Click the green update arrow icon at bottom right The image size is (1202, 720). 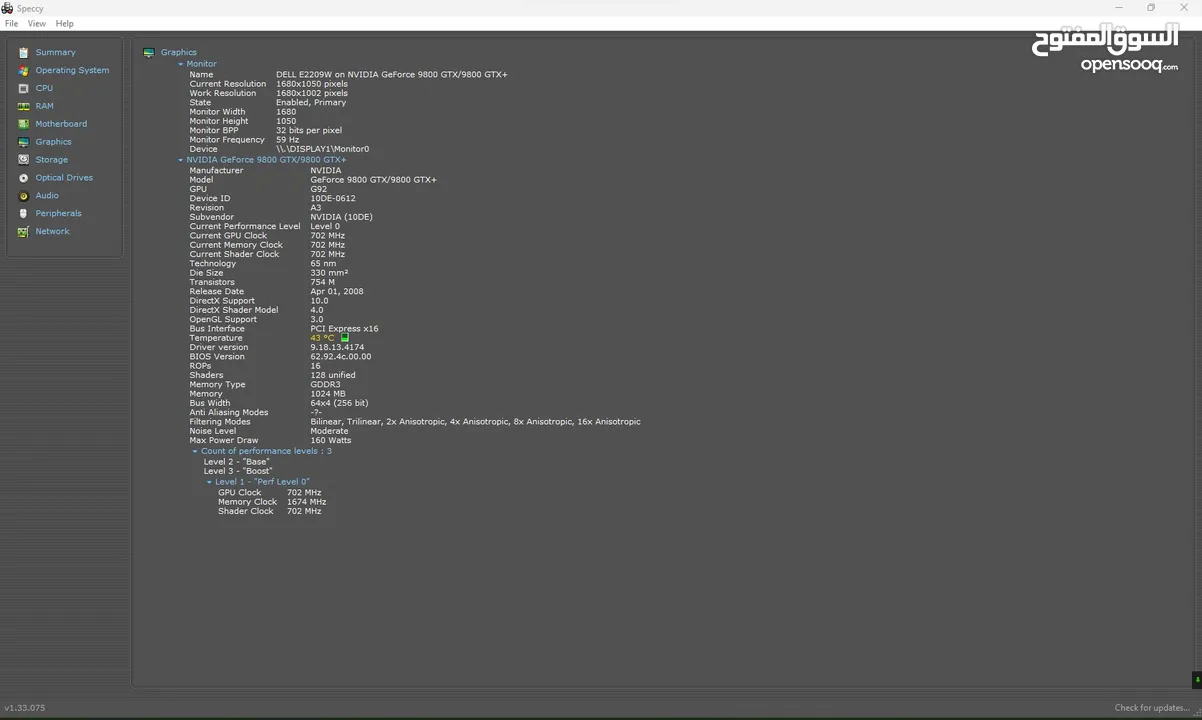click(x=1197, y=680)
